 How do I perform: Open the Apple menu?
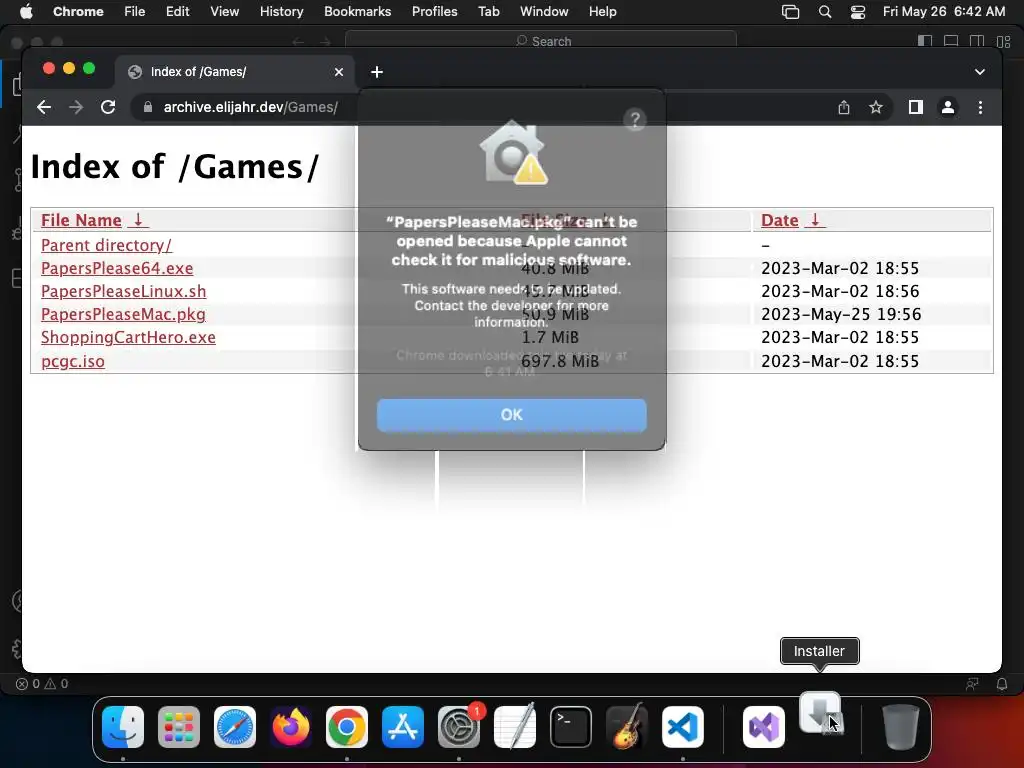[x=26, y=12]
